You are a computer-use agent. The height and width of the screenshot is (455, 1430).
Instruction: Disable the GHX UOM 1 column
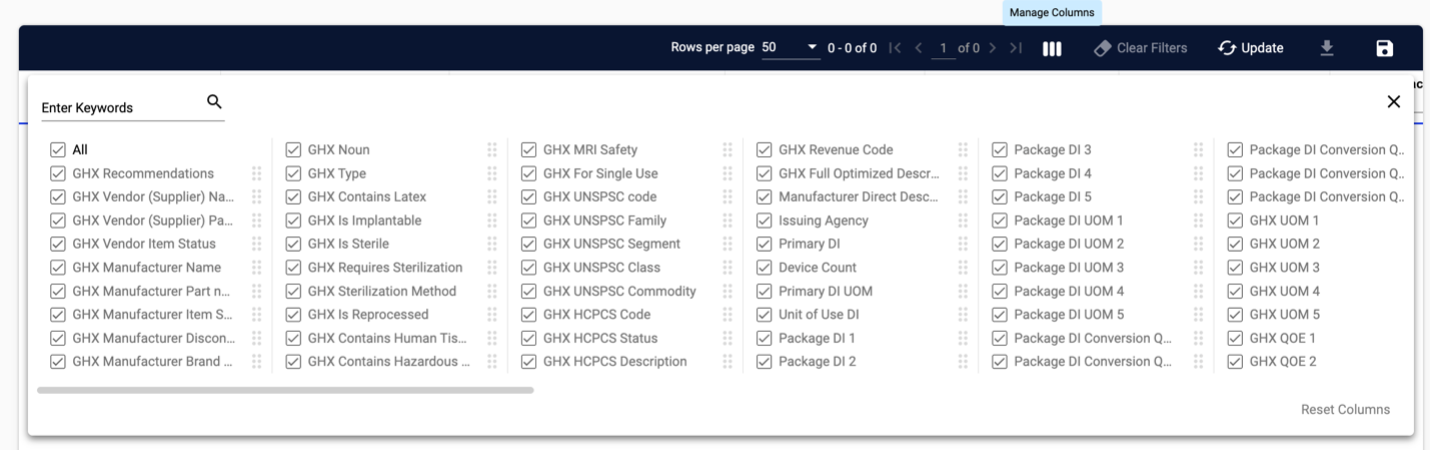coord(1235,220)
